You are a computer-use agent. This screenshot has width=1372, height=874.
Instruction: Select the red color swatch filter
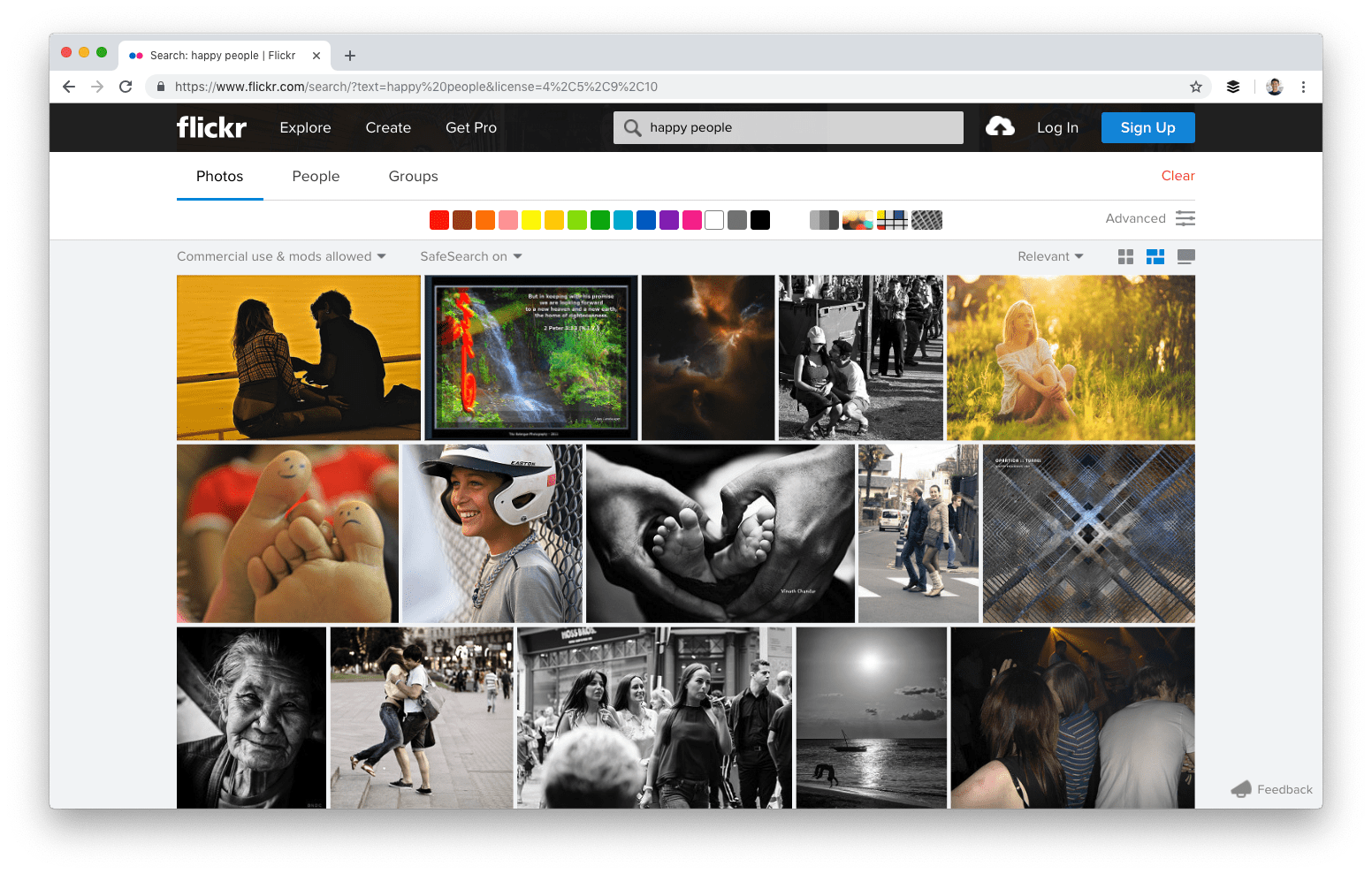point(438,219)
